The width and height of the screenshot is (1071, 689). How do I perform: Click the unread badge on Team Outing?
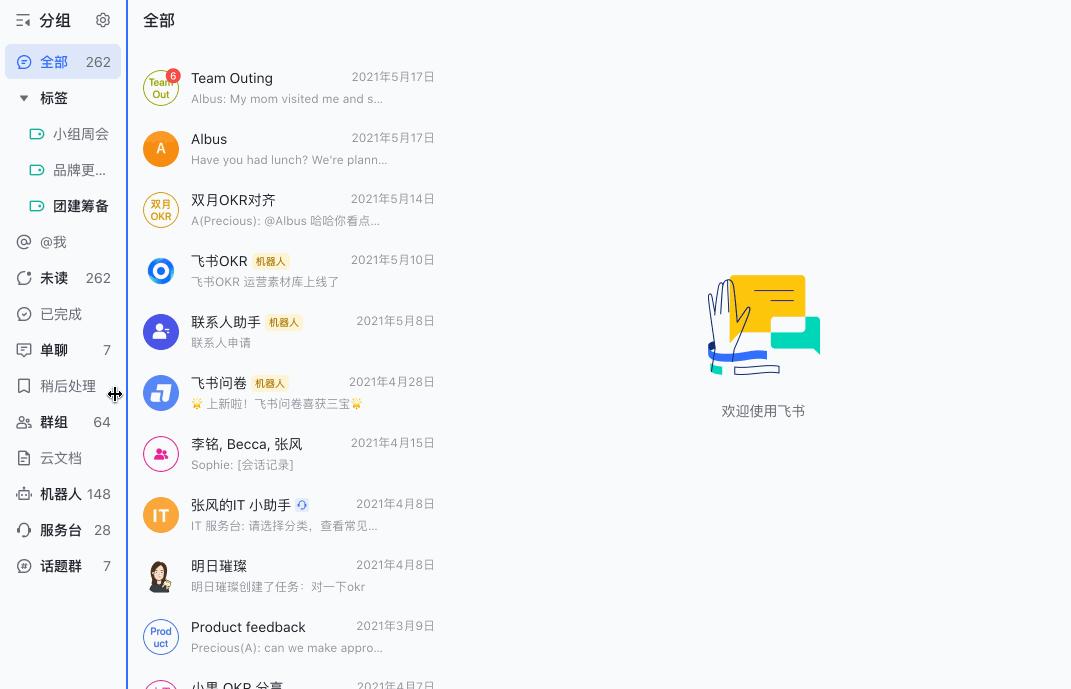(x=173, y=76)
